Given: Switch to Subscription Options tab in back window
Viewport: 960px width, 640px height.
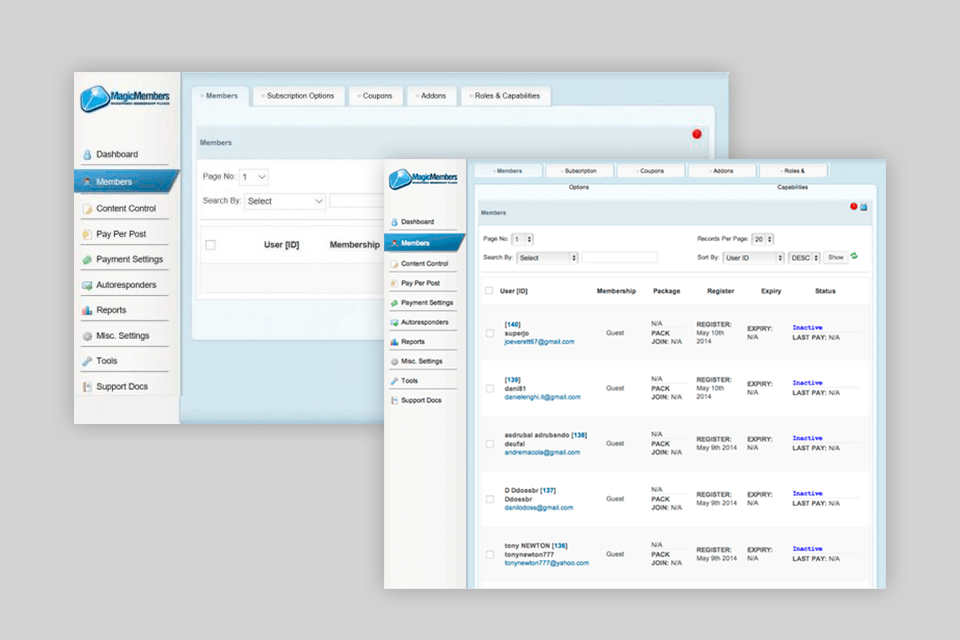Looking at the screenshot, I should click(x=298, y=96).
